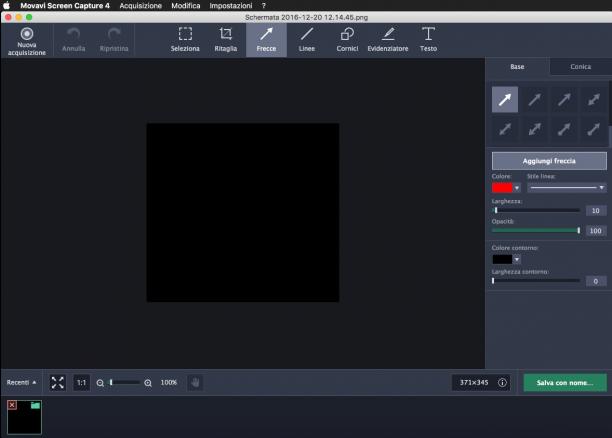Open the ? help menu
The image size is (612, 438).
pyautogui.click(x=264, y=5)
